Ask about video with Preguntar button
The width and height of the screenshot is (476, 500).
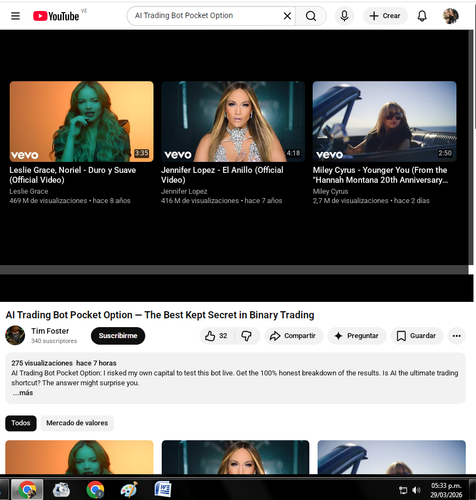[357, 336]
